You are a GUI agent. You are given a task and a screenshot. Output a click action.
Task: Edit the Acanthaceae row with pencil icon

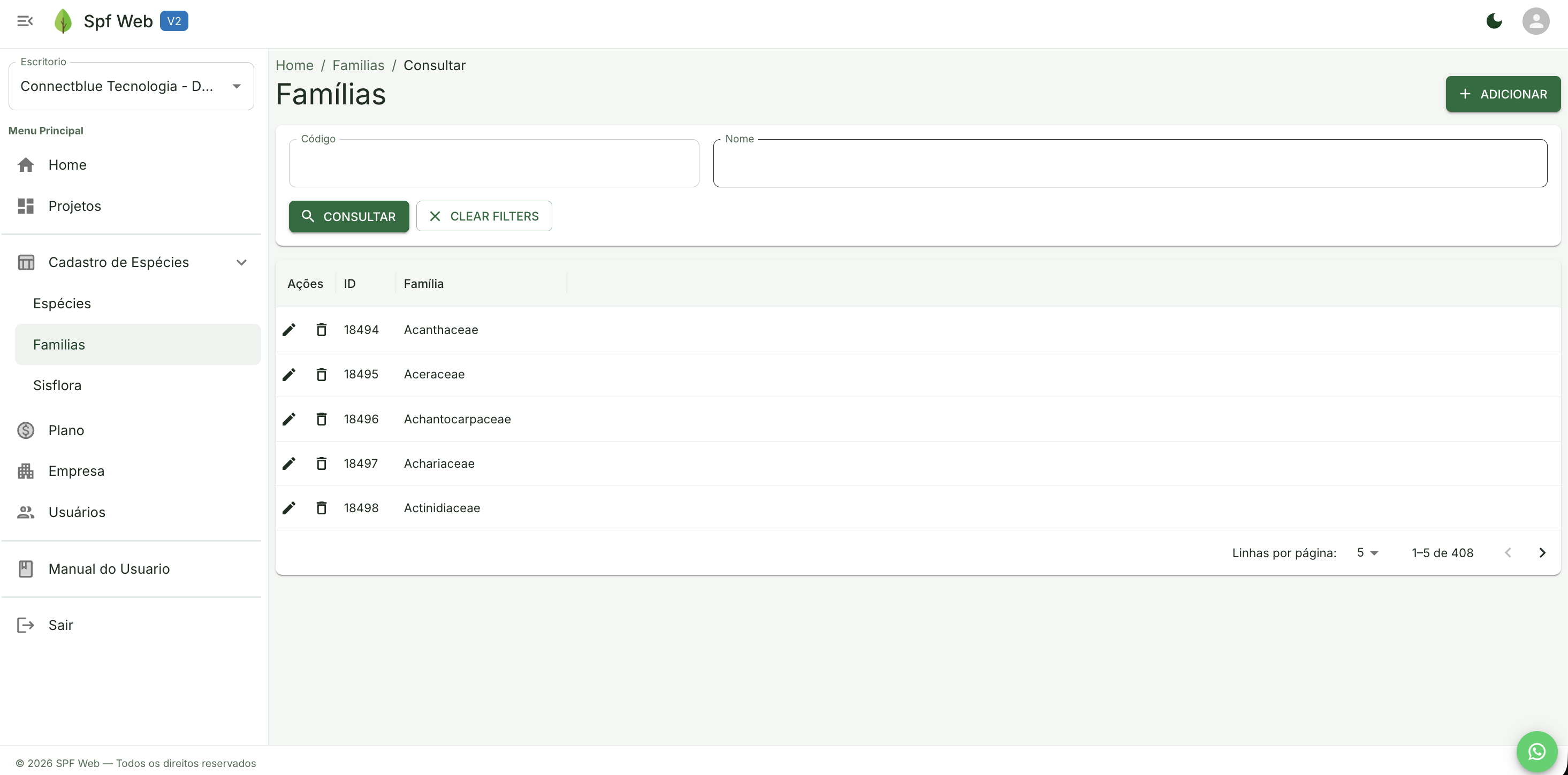[289, 329]
